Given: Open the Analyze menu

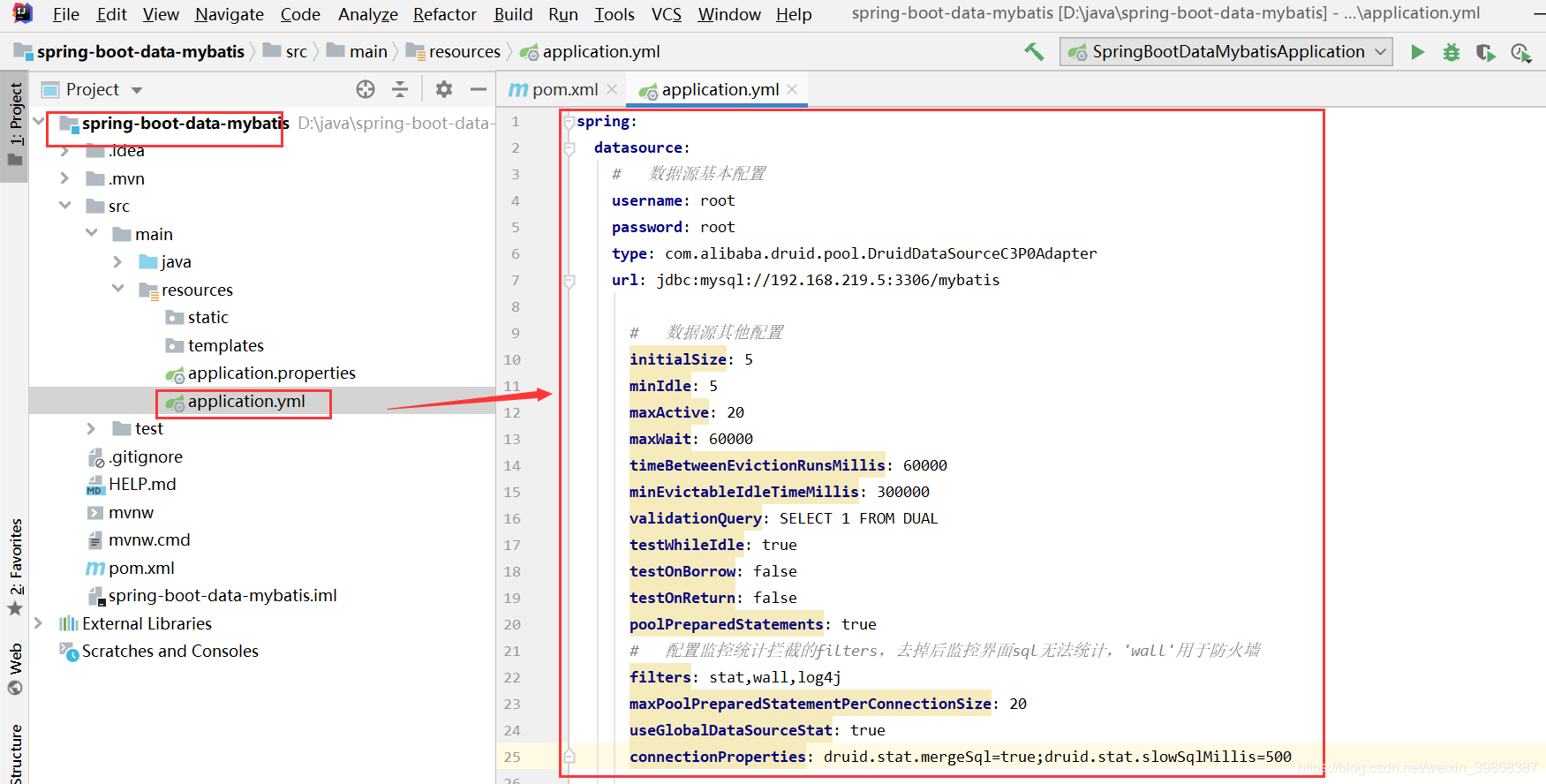Looking at the screenshot, I should (368, 14).
